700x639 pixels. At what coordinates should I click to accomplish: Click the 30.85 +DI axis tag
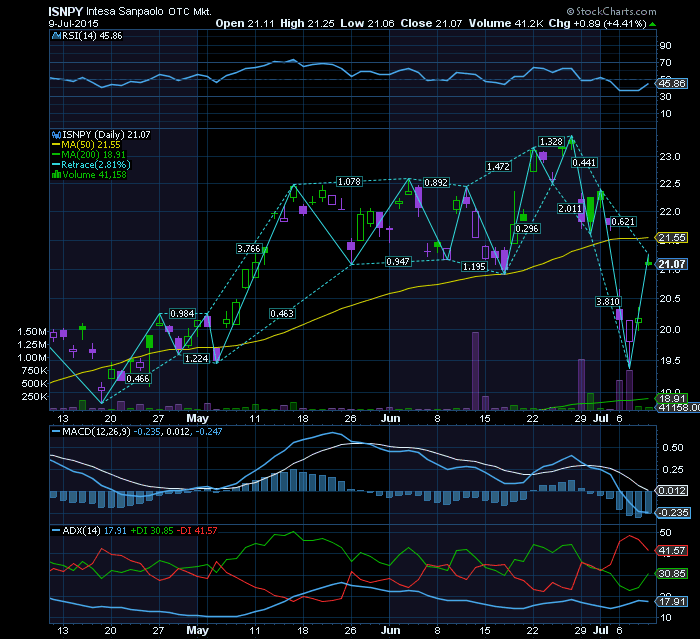[x=671, y=573]
